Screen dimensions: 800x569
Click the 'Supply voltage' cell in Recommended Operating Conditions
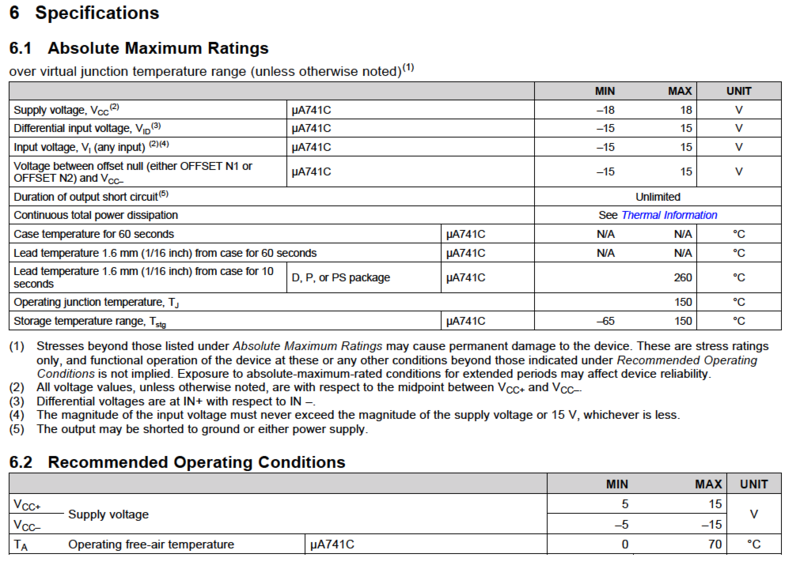pos(108,514)
